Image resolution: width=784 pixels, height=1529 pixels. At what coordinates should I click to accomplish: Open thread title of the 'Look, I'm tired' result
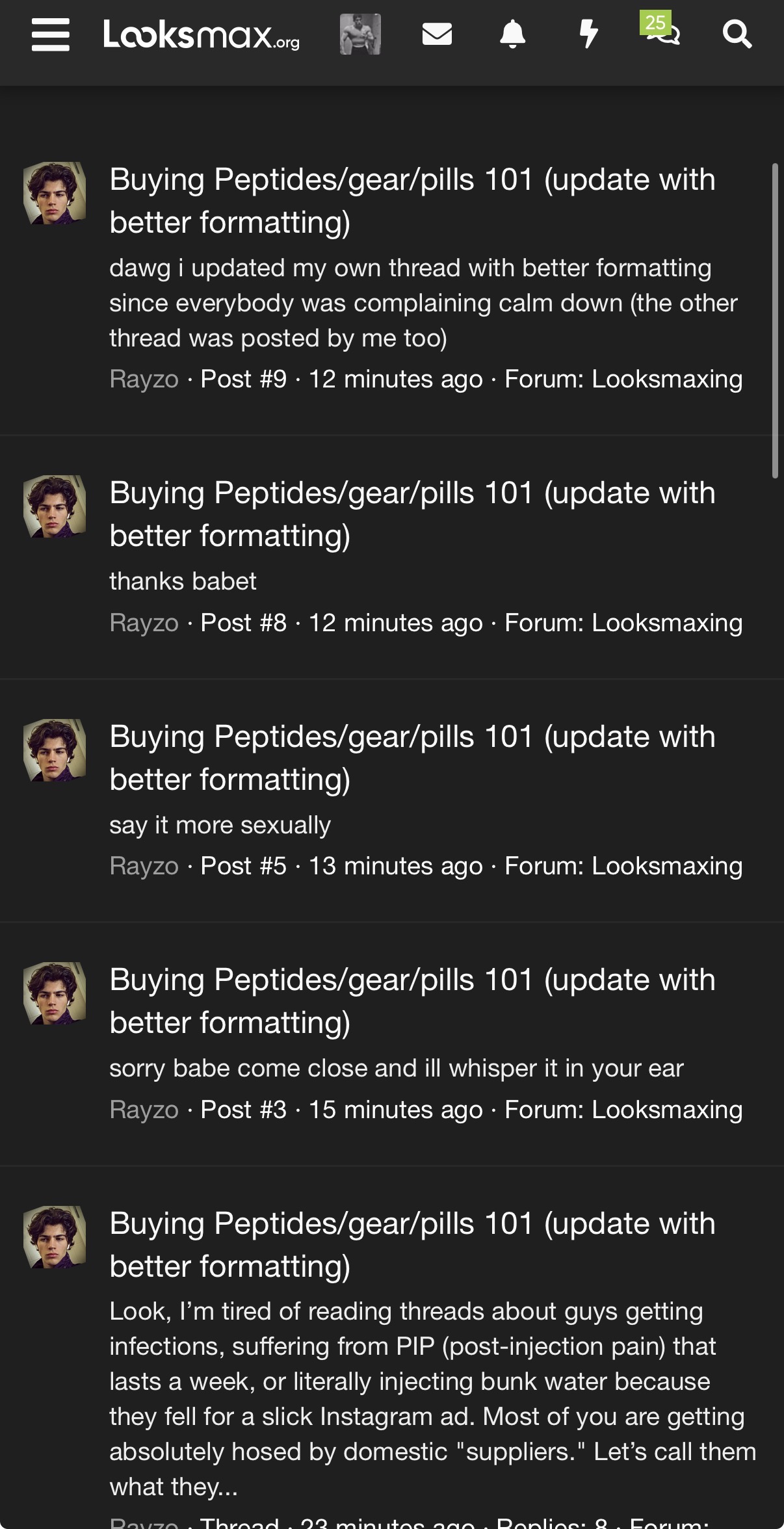coord(412,1244)
